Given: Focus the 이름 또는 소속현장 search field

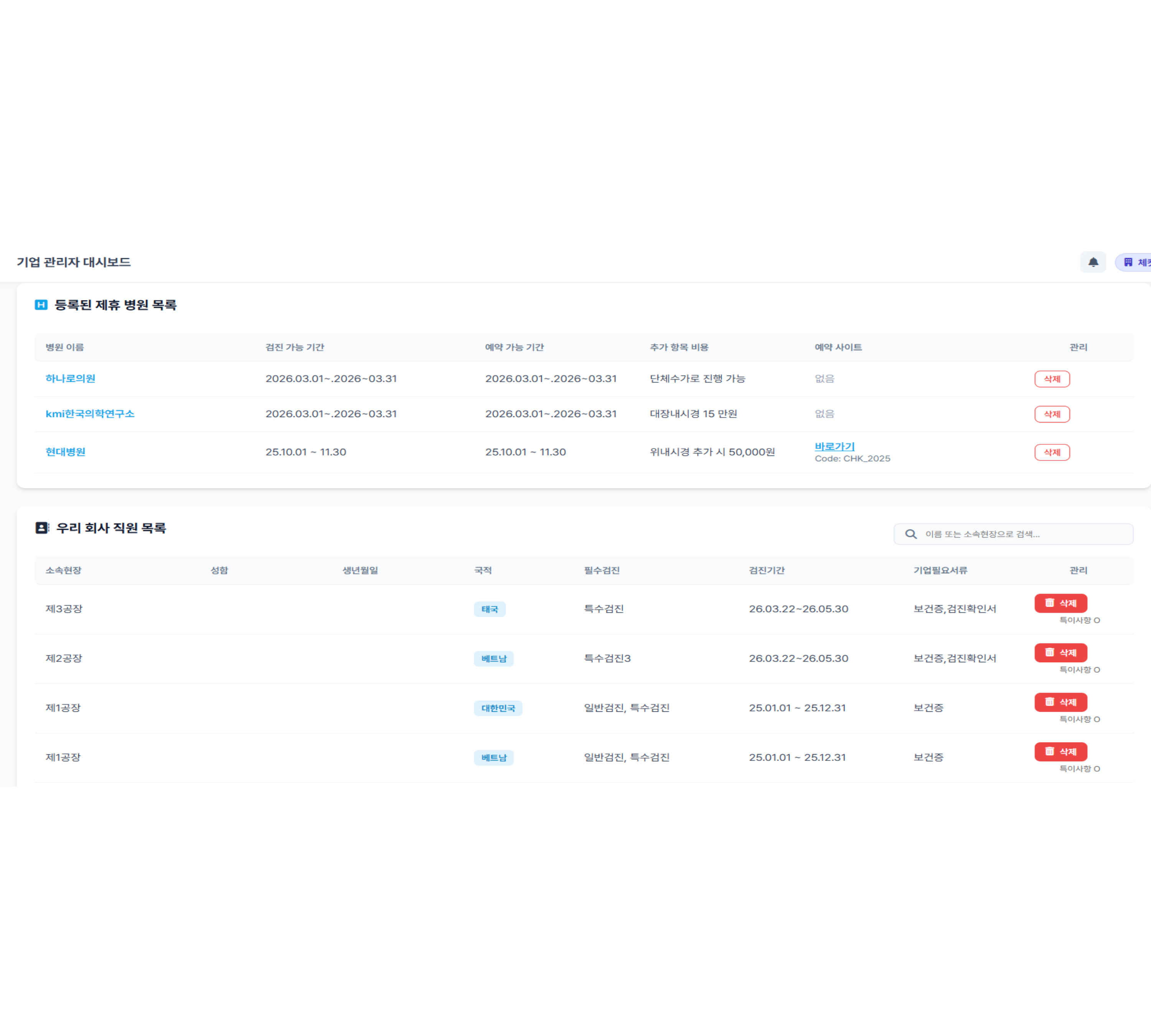Looking at the screenshot, I should (x=1013, y=534).
